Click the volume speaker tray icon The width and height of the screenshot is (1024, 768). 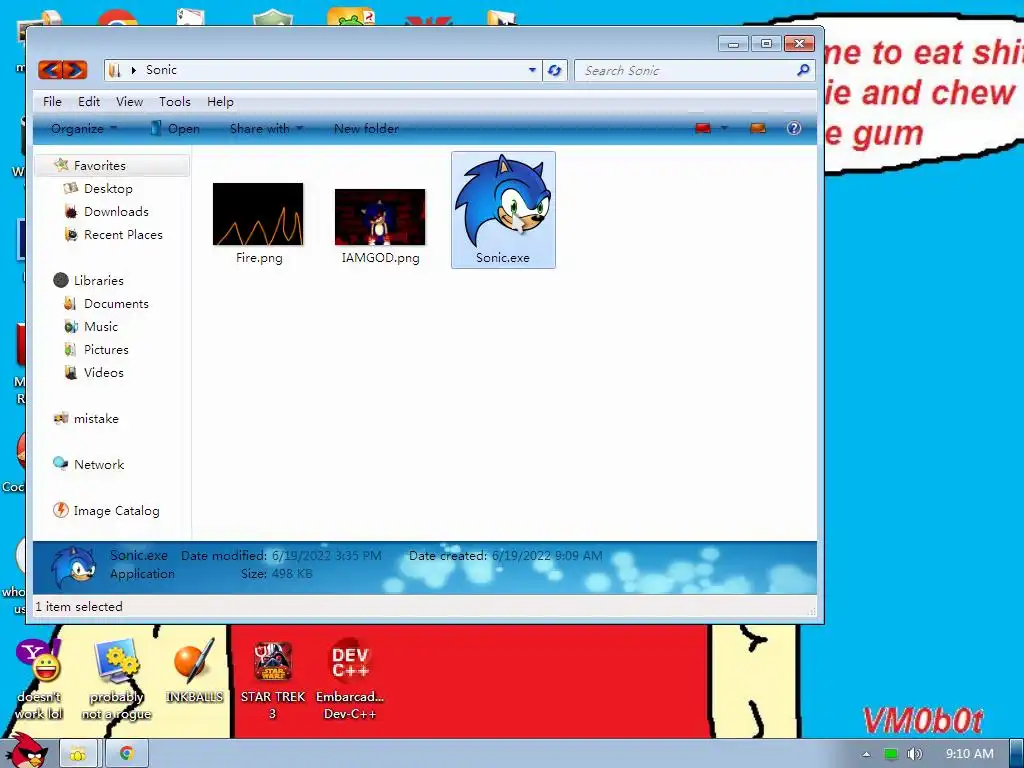(x=914, y=754)
